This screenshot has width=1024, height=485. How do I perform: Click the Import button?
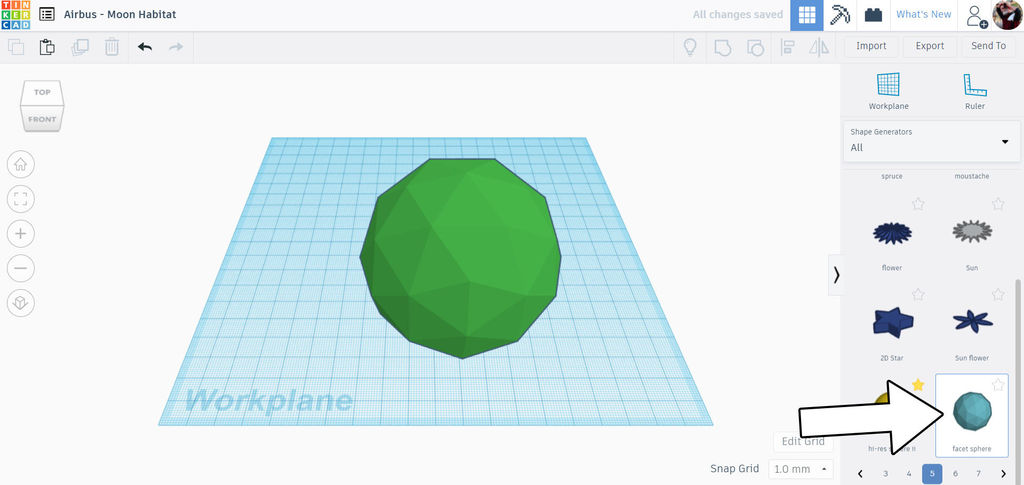pos(871,46)
